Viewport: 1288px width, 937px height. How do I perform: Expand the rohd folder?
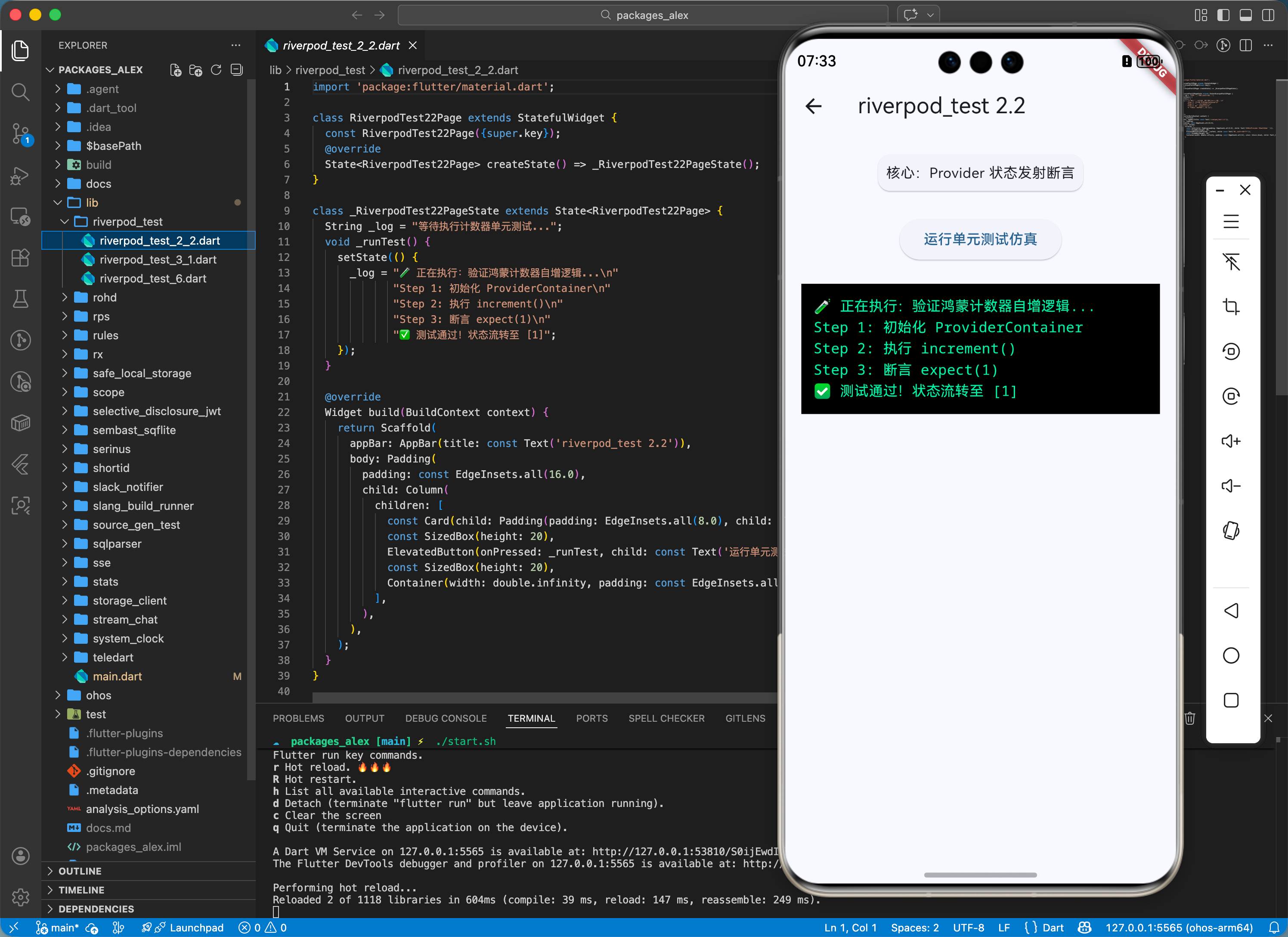(x=105, y=297)
